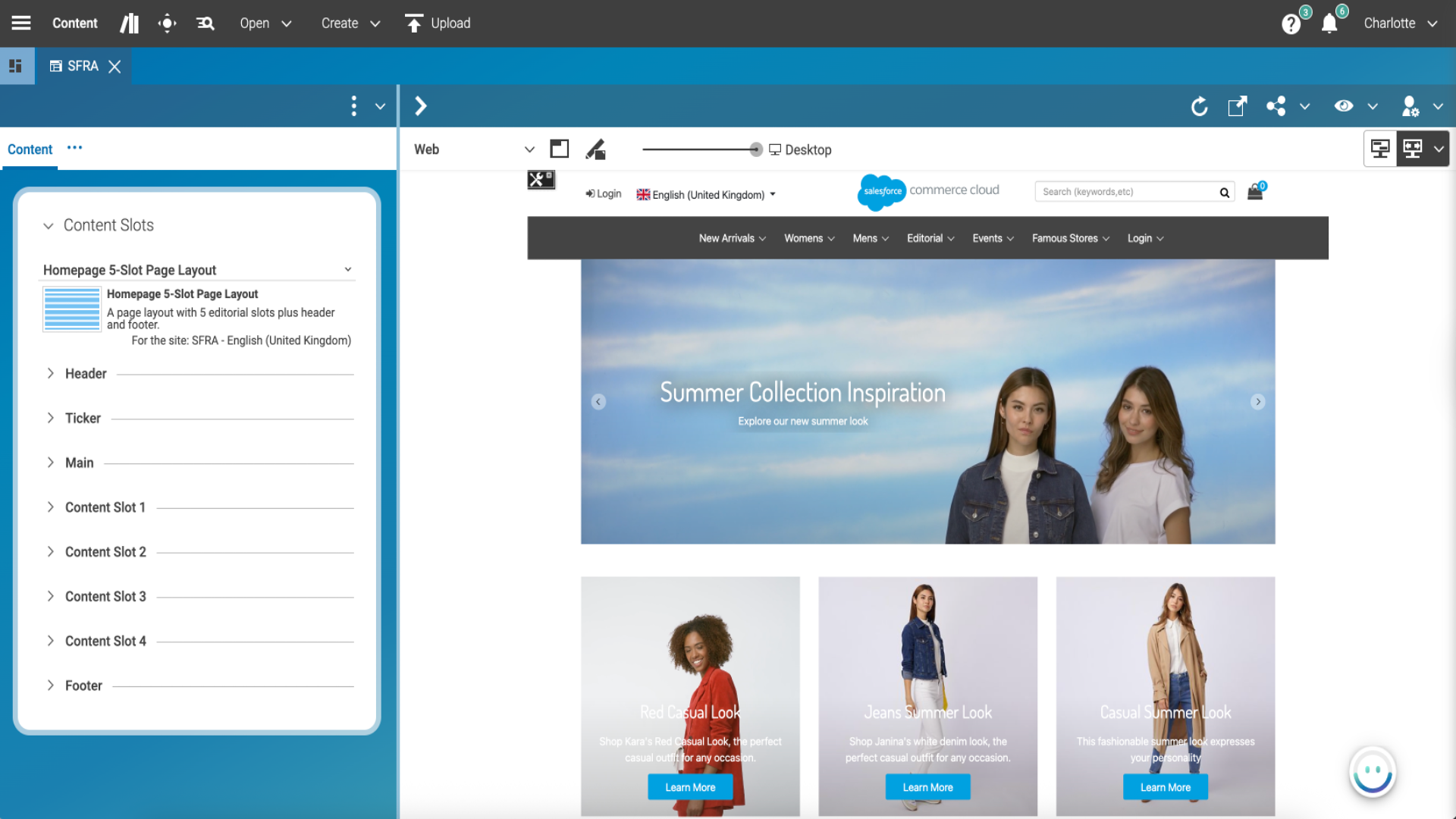
Task: Select the SFRA tab
Action: tap(82, 67)
